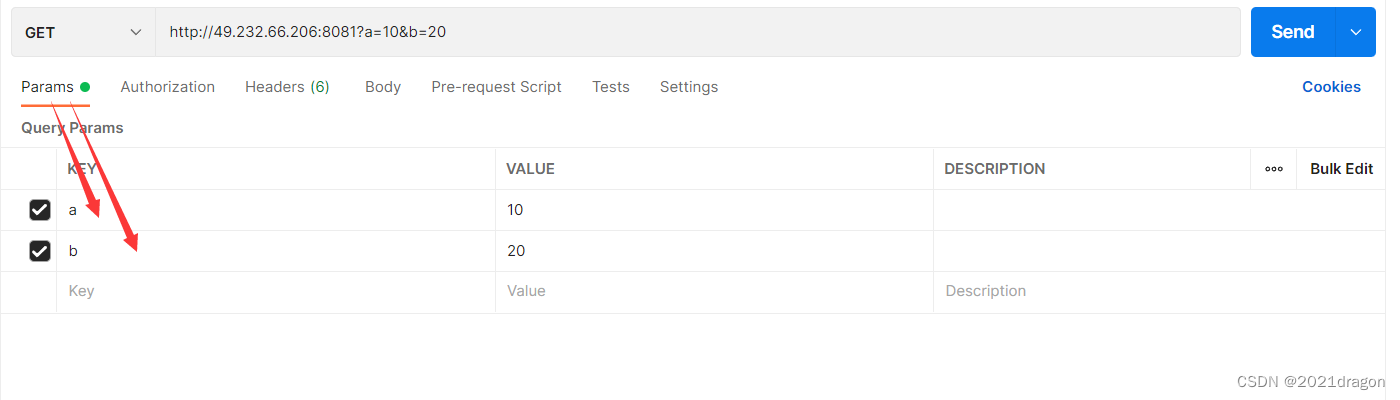Open the Headers (6) tab

pyautogui.click(x=287, y=87)
